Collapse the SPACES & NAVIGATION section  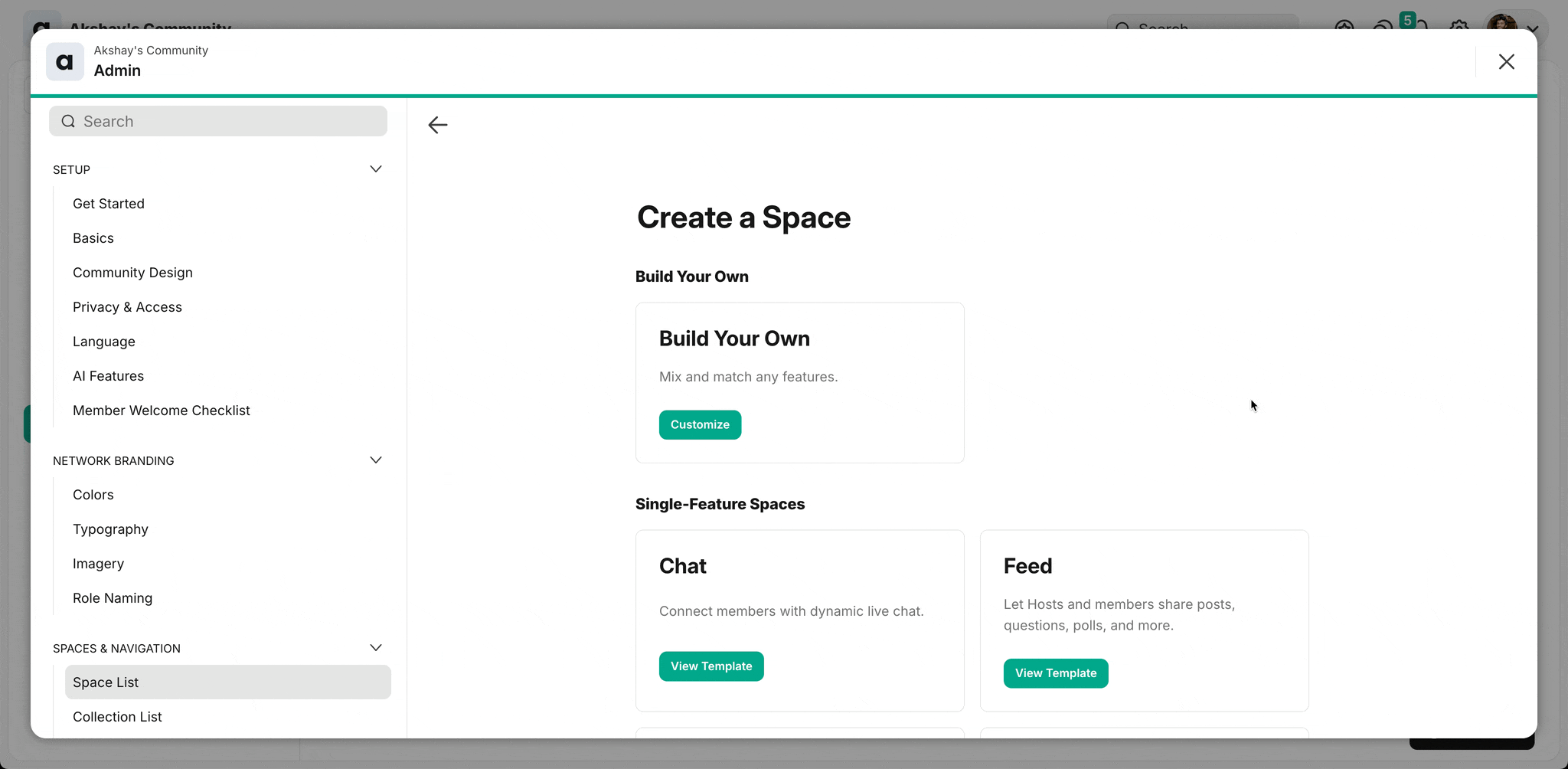(x=376, y=647)
